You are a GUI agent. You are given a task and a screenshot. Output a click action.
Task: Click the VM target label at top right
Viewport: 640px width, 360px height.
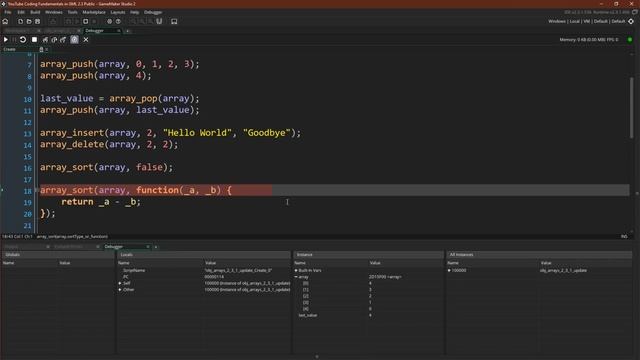[x=587, y=21]
